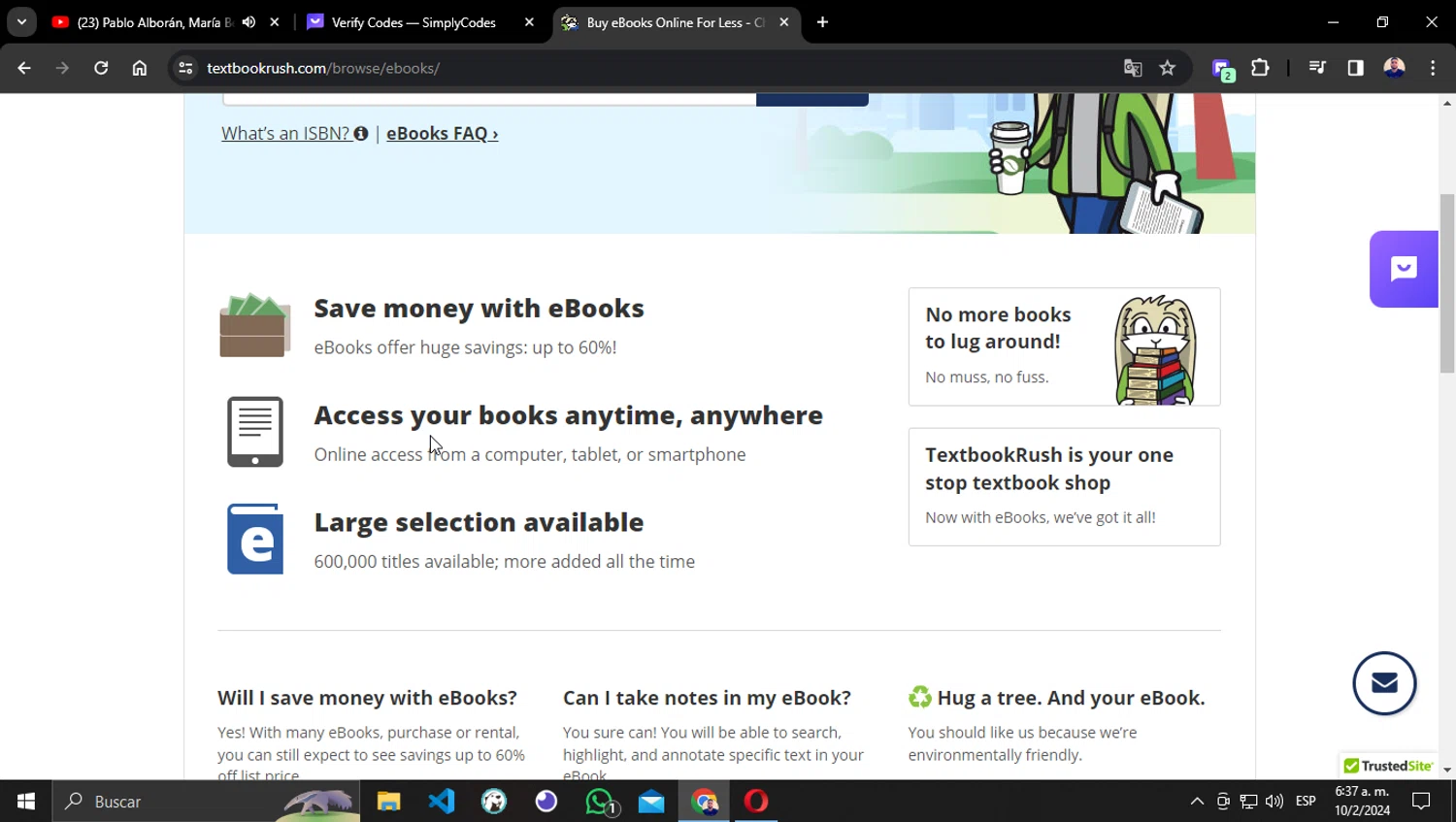The image size is (1456, 822).
Task: Open the media control icon
Action: [x=1317, y=68]
